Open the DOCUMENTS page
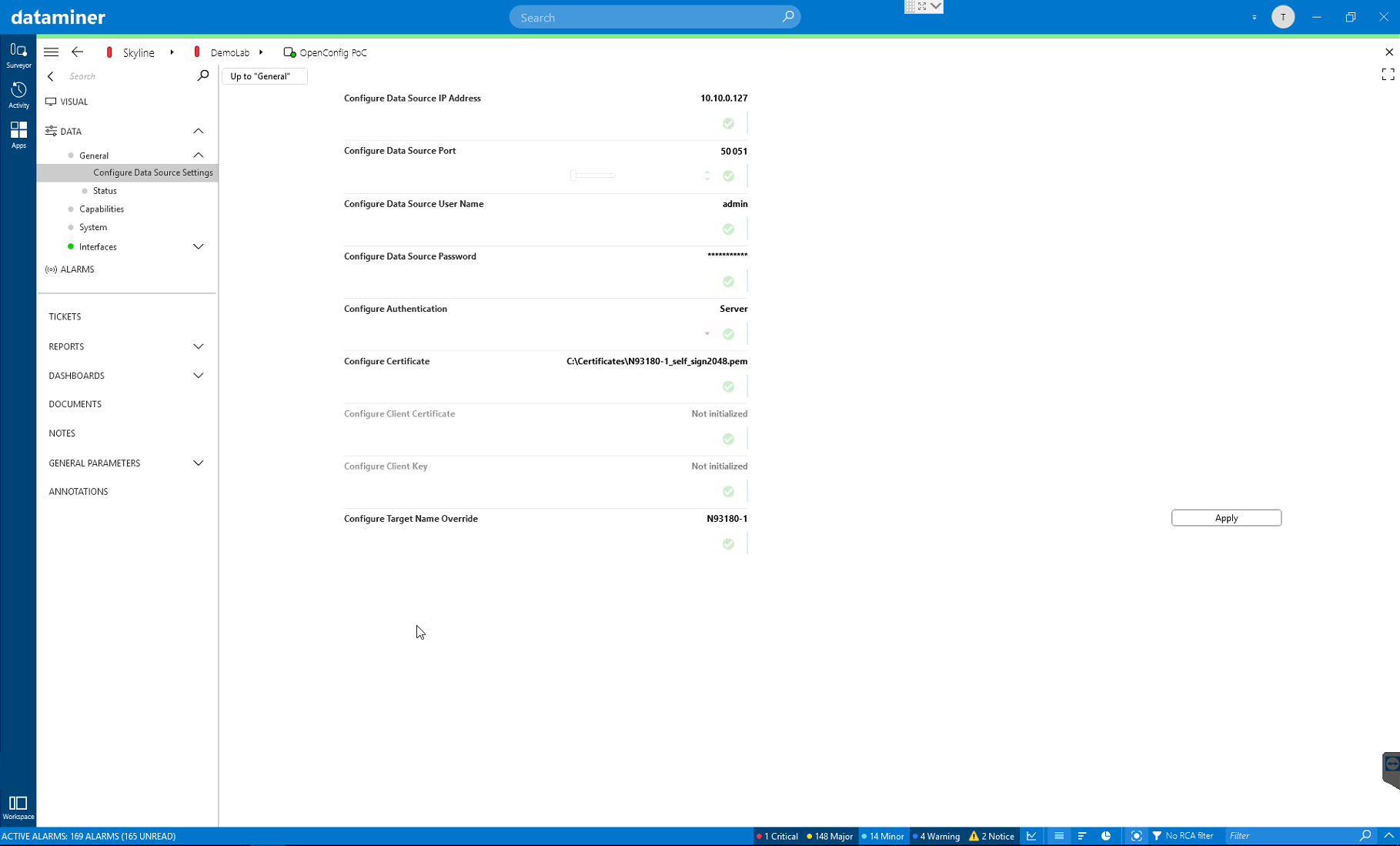Image resolution: width=1400 pixels, height=846 pixels. (75, 404)
